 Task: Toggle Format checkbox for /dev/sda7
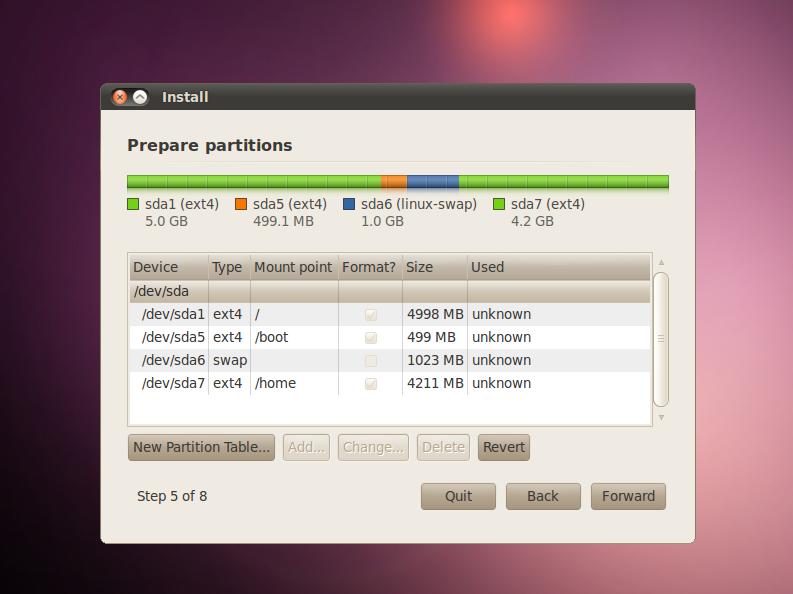(x=371, y=383)
